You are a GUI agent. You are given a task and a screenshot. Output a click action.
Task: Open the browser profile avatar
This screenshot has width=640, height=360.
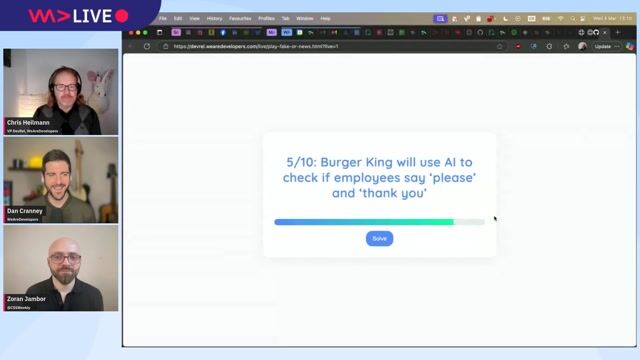(582, 47)
